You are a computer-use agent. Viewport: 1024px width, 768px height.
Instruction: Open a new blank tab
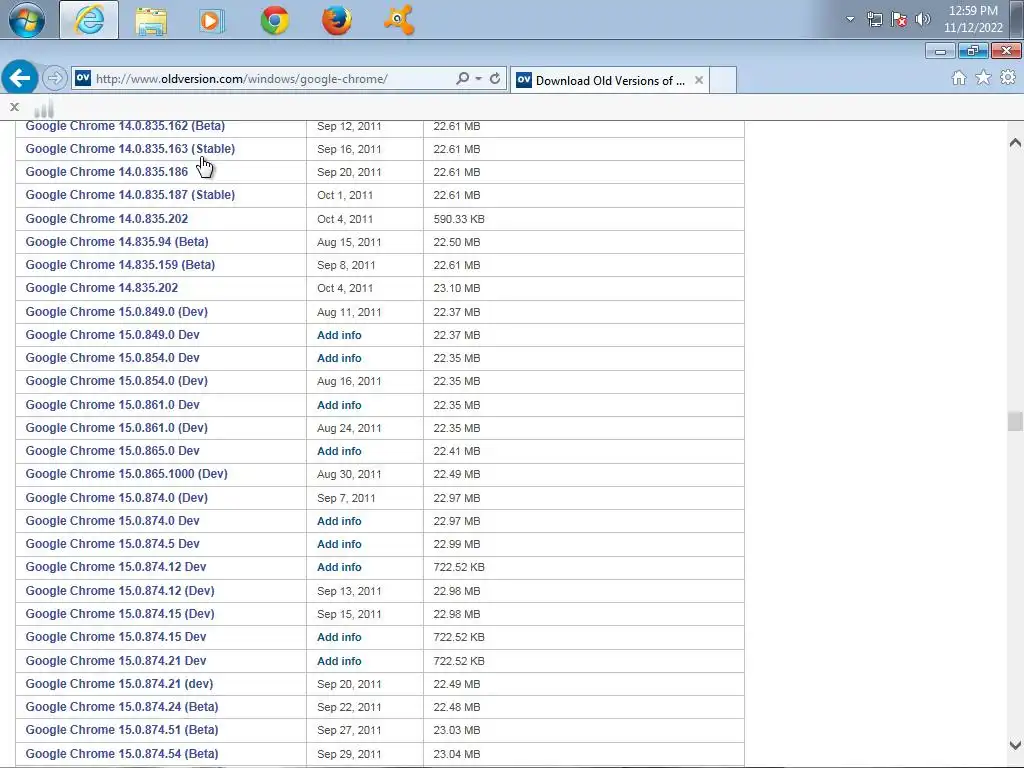(723, 80)
